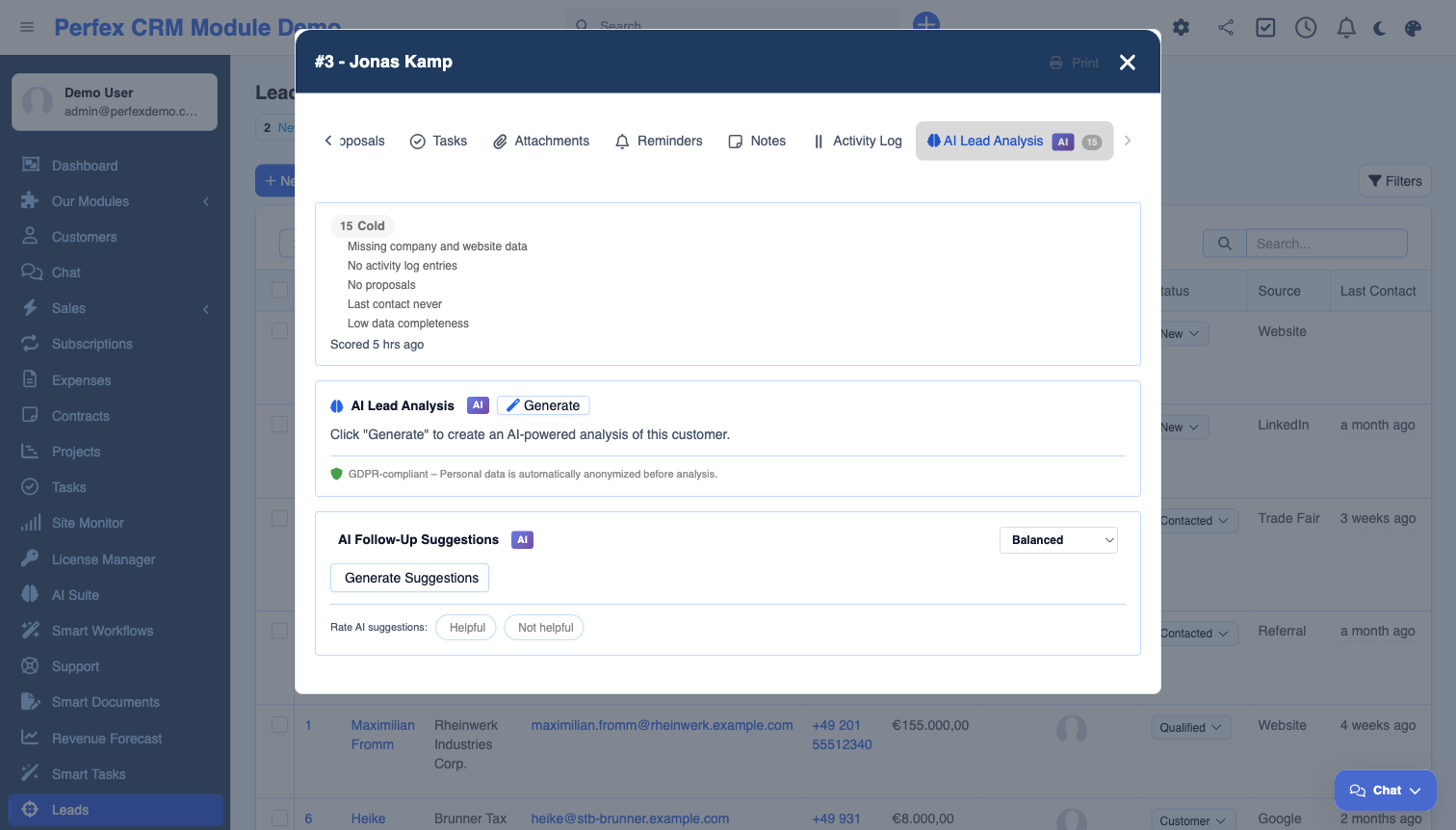Open the Reminders tab

[659, 142]
